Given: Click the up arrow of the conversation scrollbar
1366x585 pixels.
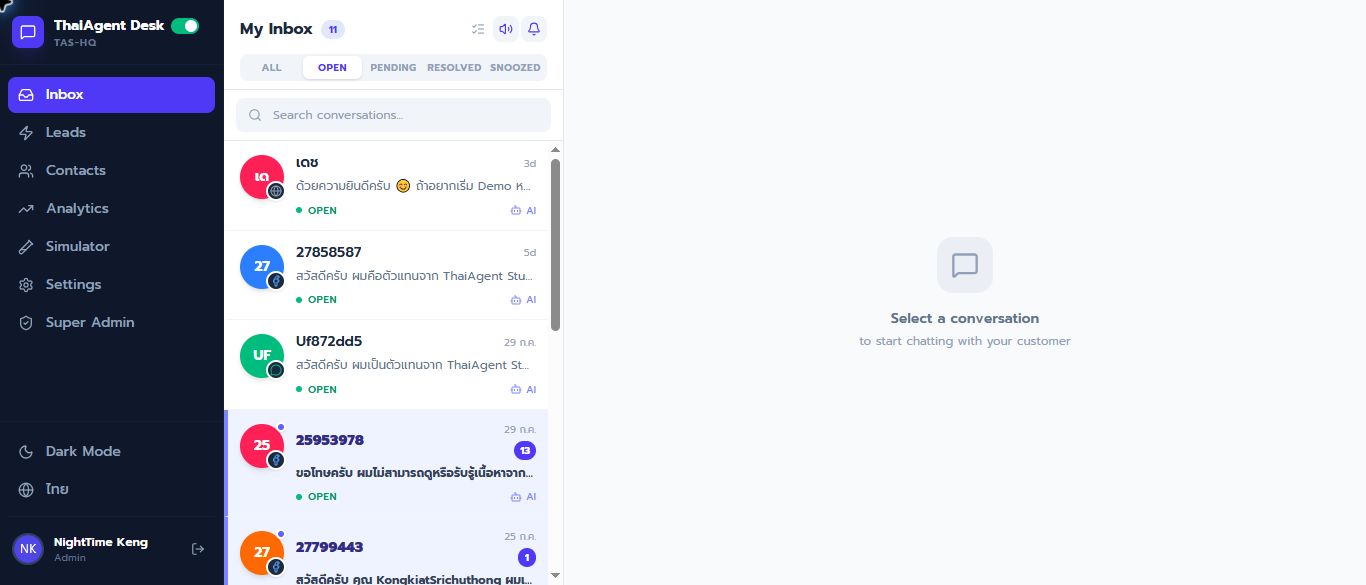Looking at the screenshot, I should click(x=556, y=150).
